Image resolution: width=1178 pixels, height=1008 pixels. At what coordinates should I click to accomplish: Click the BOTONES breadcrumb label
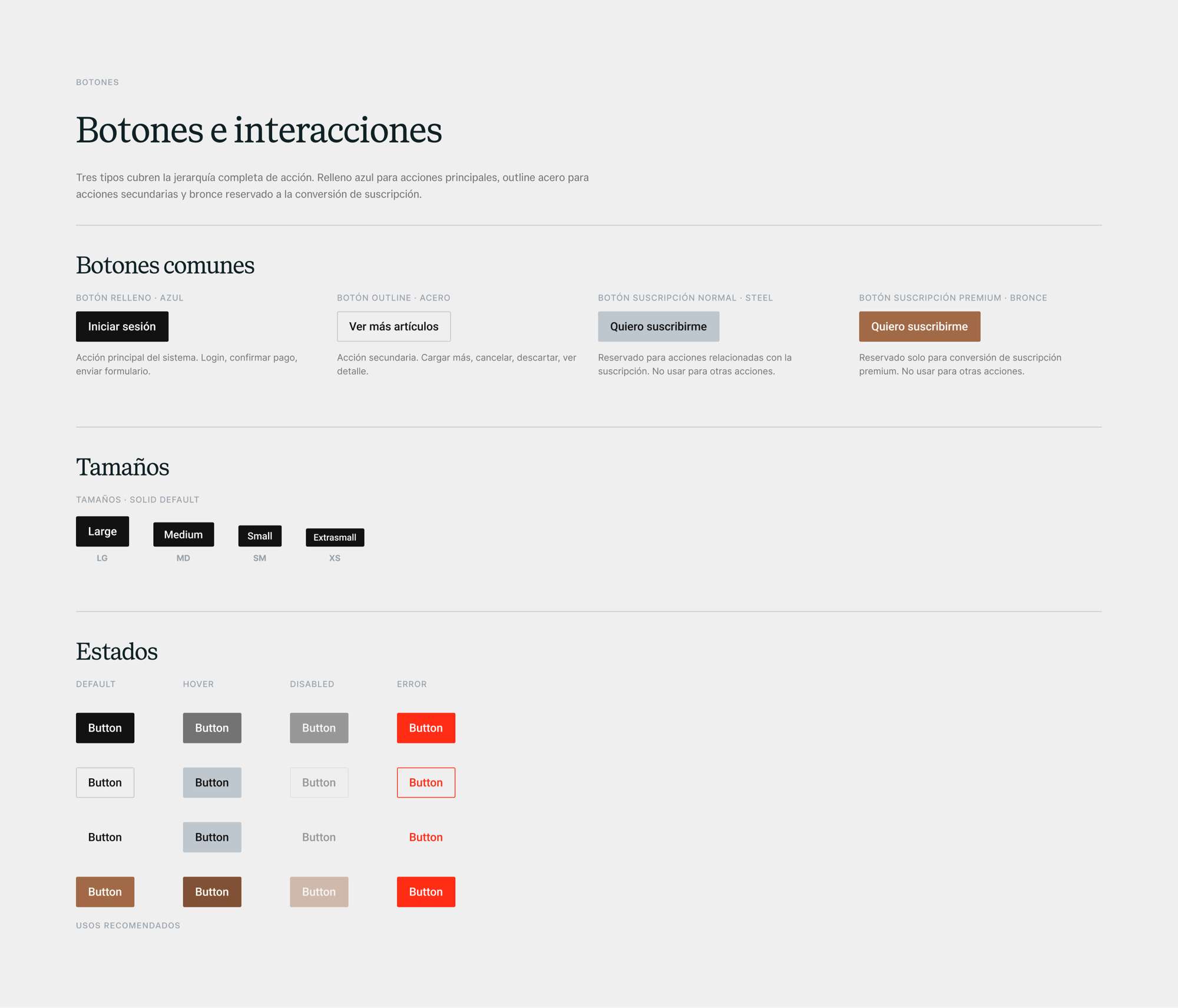click(97, 82)
